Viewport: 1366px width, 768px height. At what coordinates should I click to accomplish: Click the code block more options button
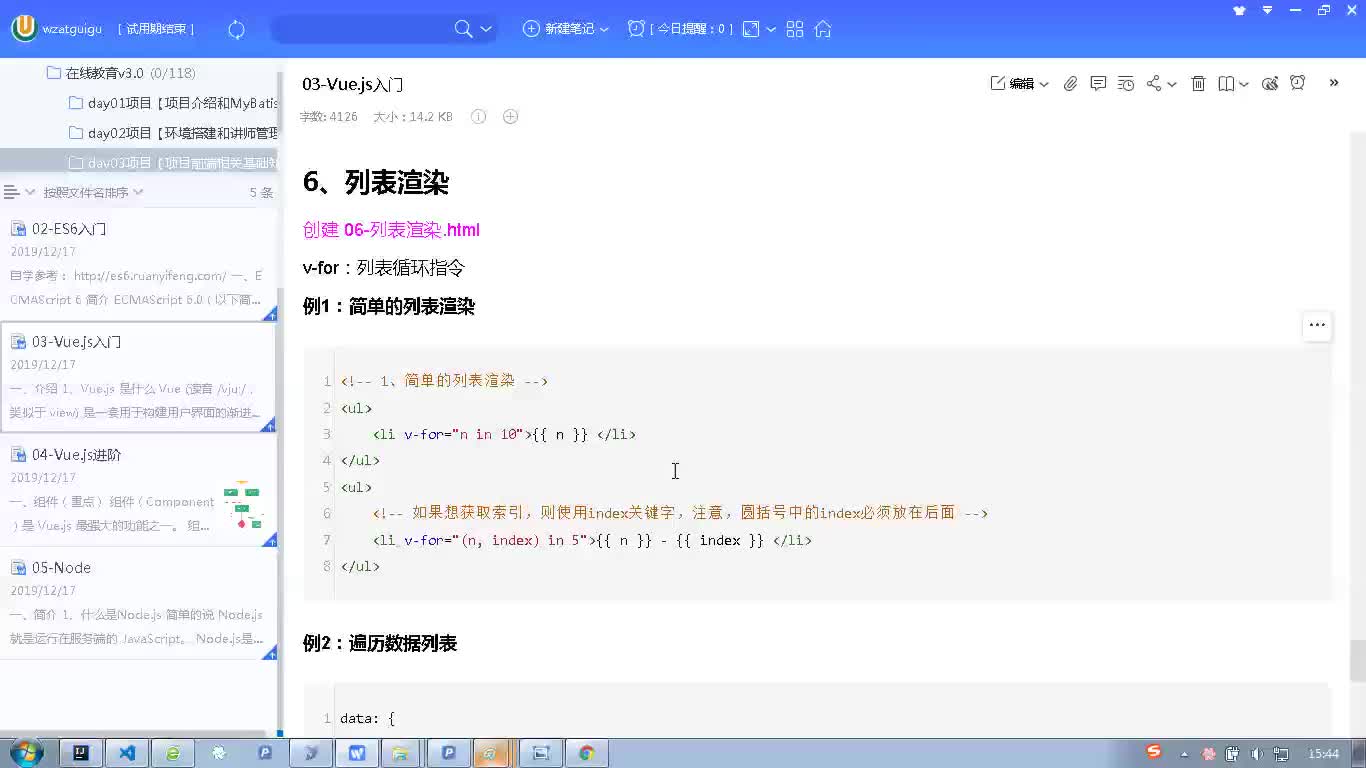tap(1317, 325)
